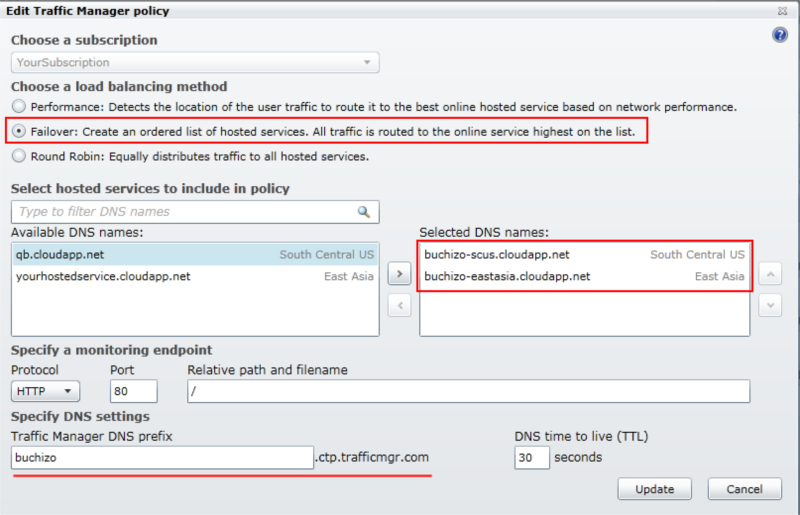Focus the Traffic Manager DNS prefix field
The height and width of the screenshot is (515, 800).
point(163,457)
